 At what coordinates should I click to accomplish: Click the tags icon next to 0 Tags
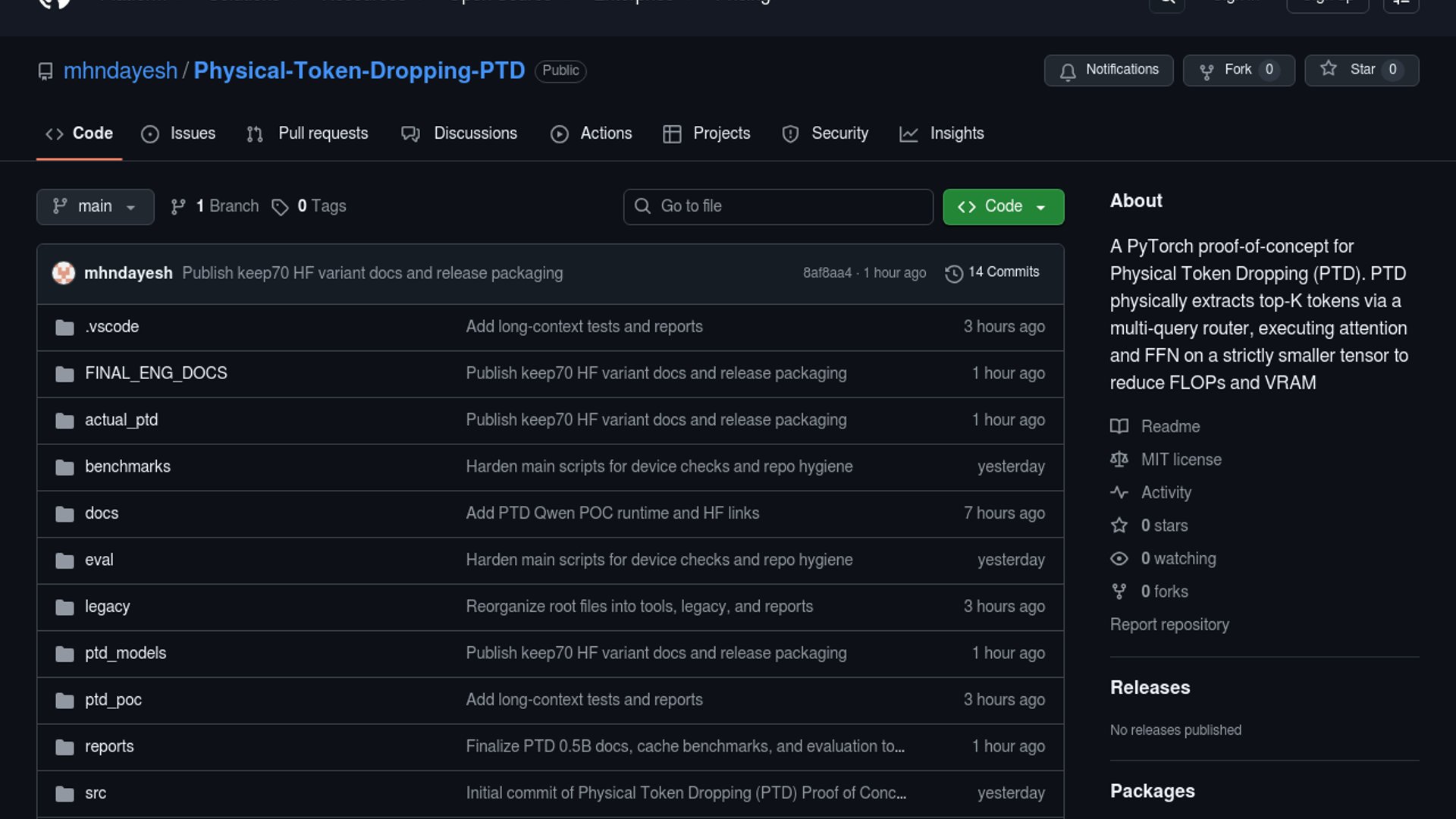280,207
